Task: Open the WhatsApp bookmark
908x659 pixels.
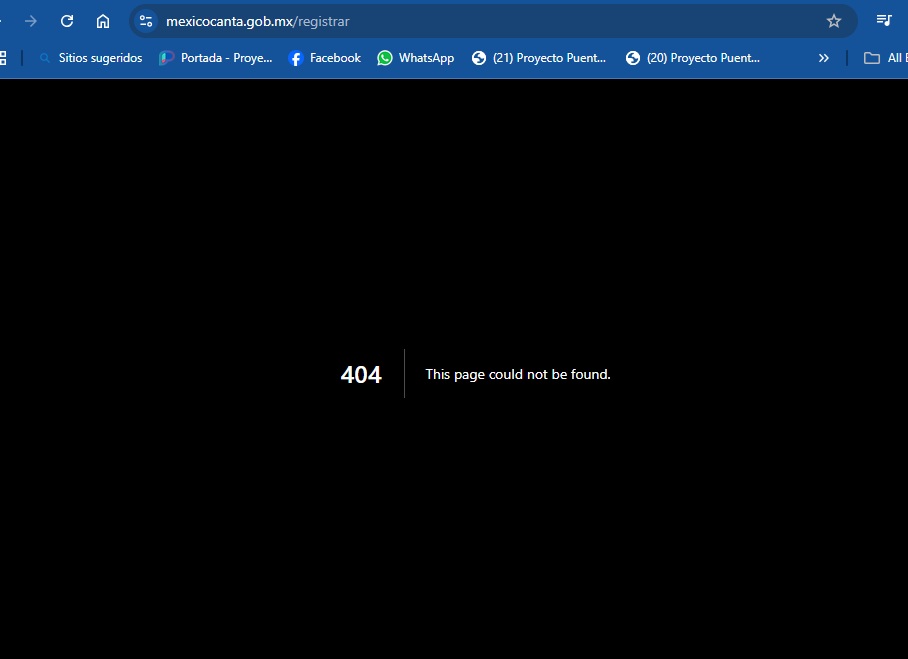Action: point(416,58)
